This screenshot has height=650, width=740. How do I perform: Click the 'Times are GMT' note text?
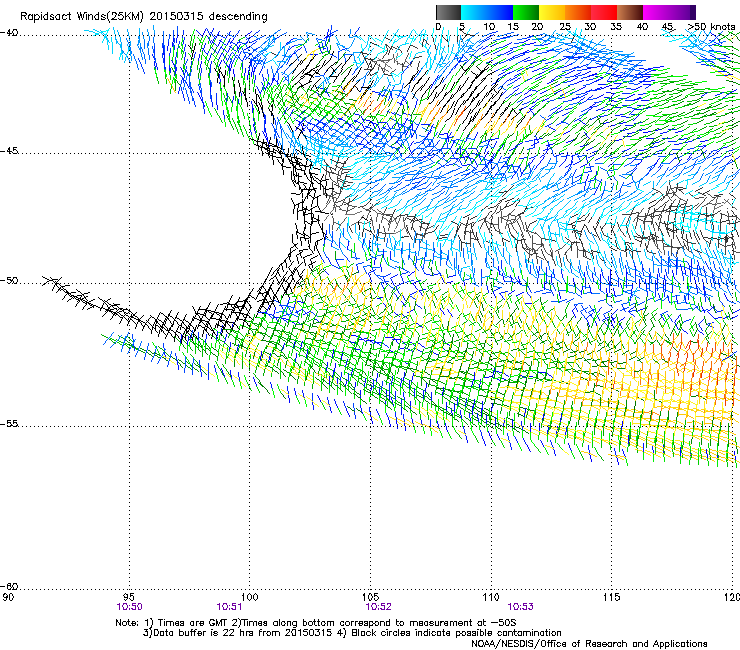pos(193,623)
